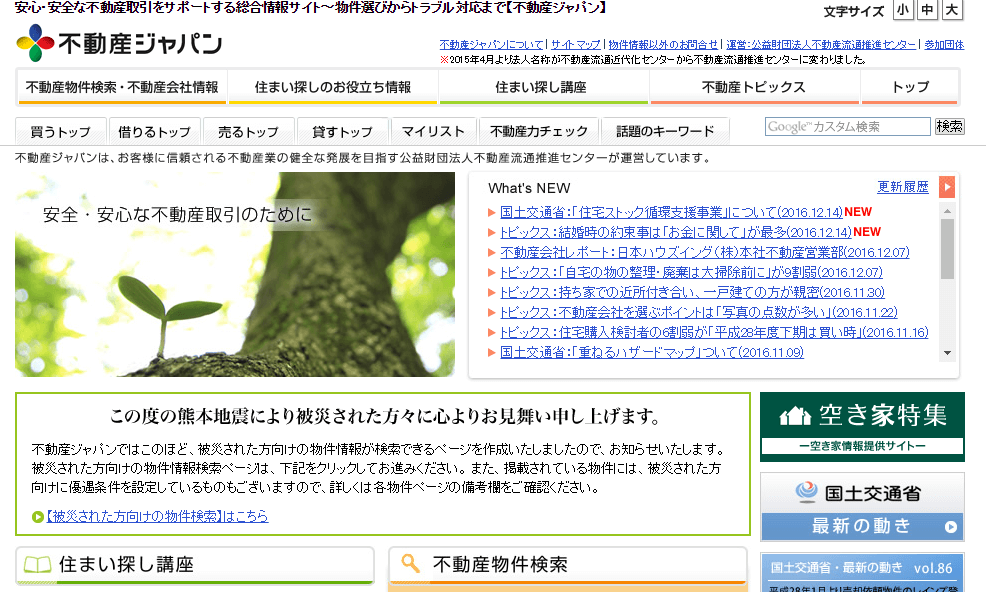986x592 pixels.
Task: Open 空き家特集 banner
Action: [x=862, y=427]
